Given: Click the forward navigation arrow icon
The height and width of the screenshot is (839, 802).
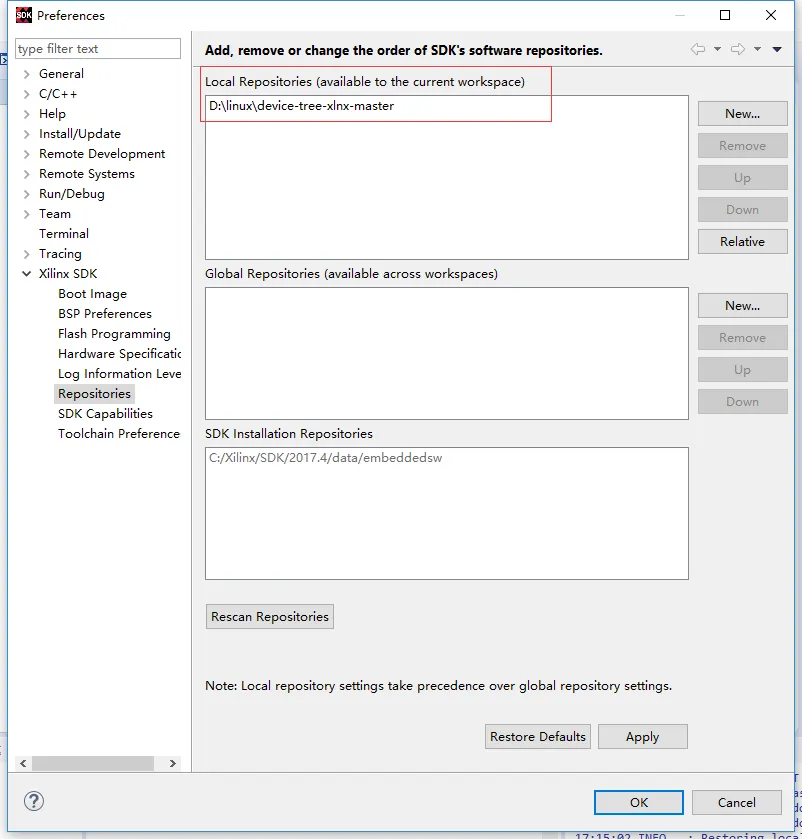Looking at the screenshot, I should pos(738,49).
